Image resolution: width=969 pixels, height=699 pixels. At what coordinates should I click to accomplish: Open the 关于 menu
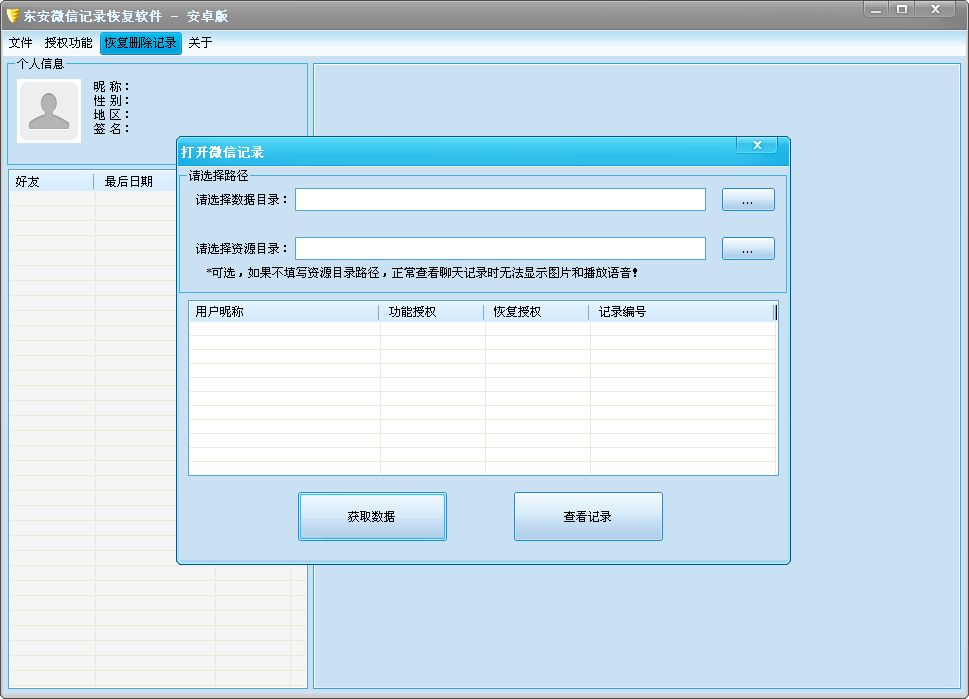(x=200, y=43)
